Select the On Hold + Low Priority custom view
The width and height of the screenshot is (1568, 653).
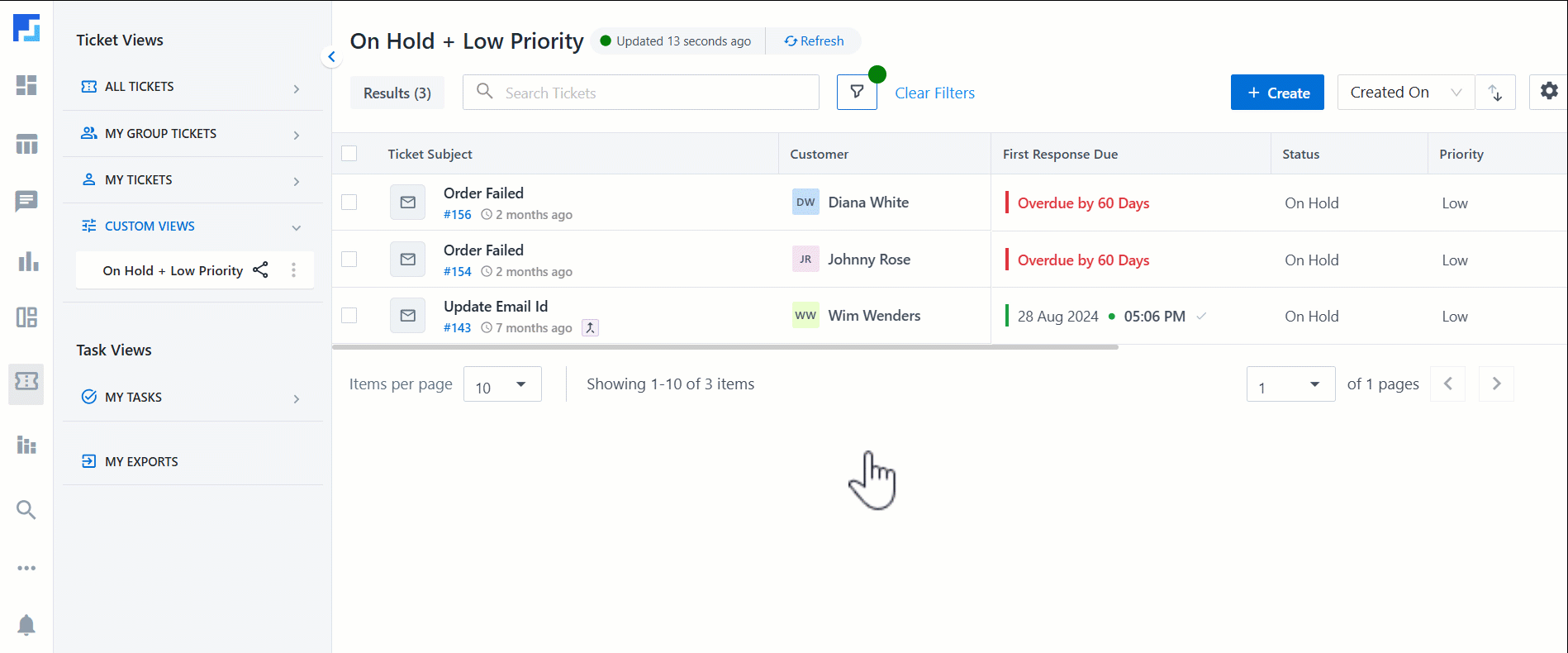[173, 271]
